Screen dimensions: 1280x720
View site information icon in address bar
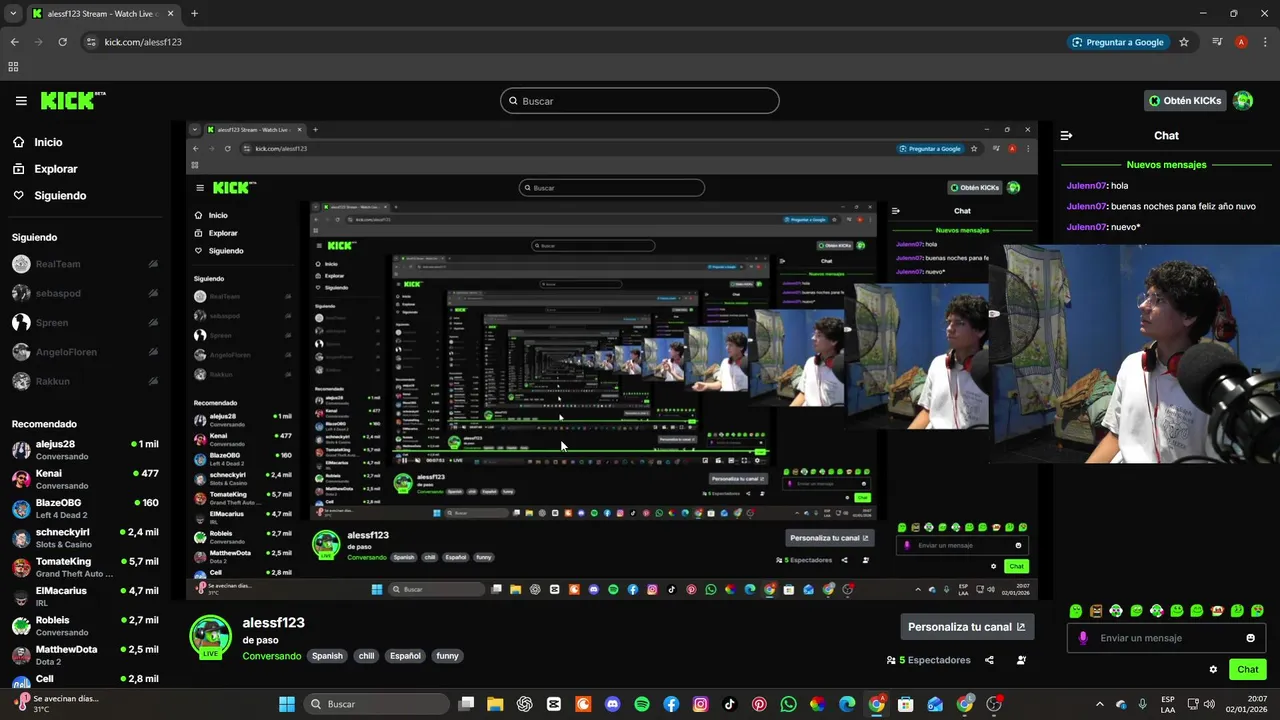coord(91,42)
